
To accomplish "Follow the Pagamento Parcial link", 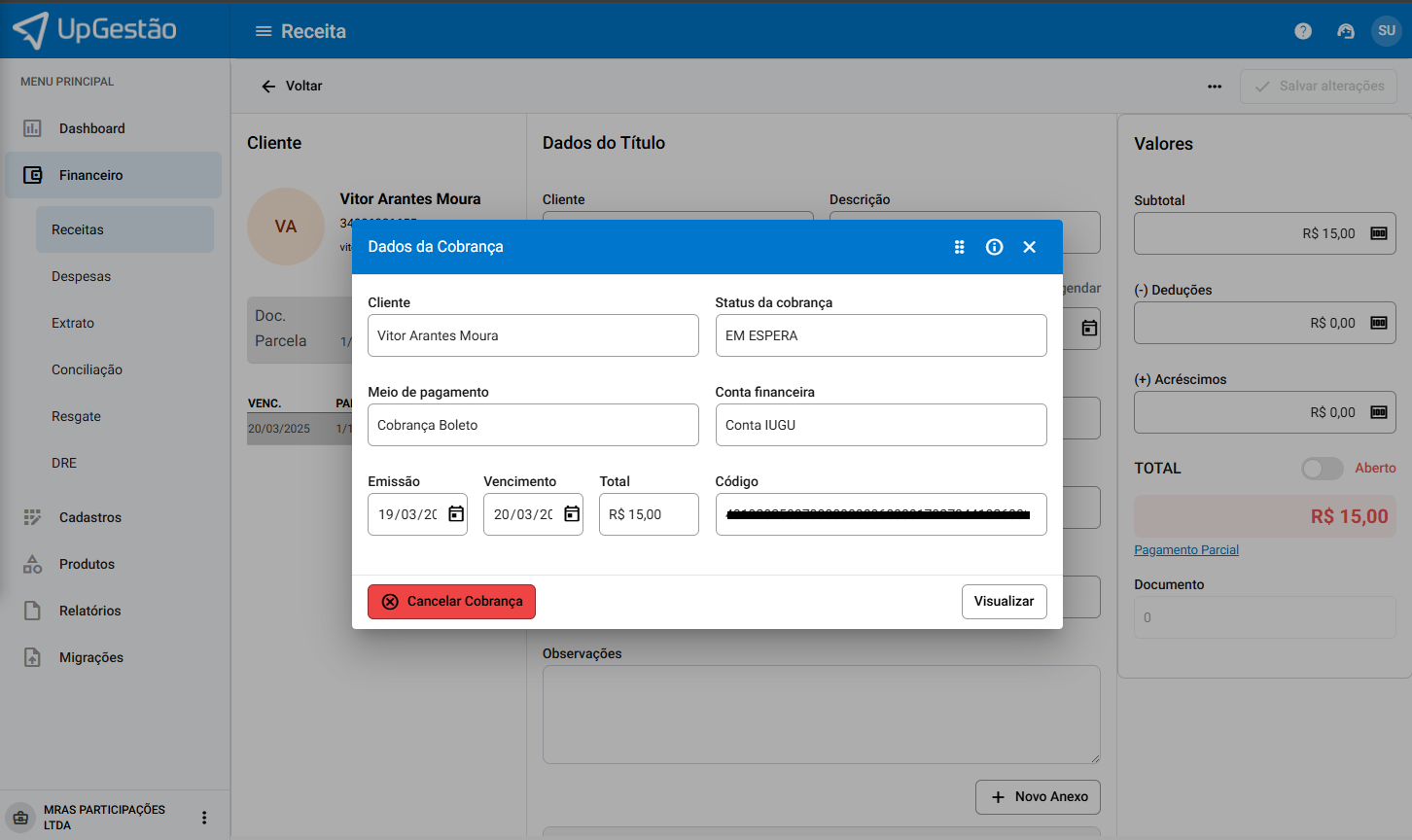I will coord(1185,550).
